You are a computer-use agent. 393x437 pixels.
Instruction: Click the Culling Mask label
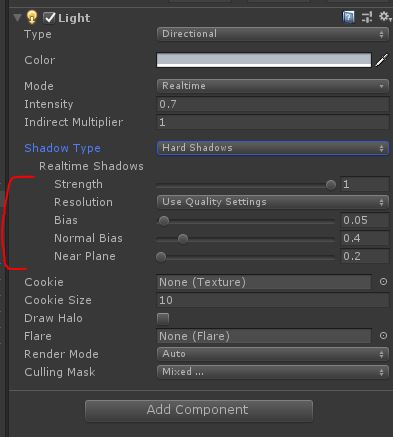(60, 372)
